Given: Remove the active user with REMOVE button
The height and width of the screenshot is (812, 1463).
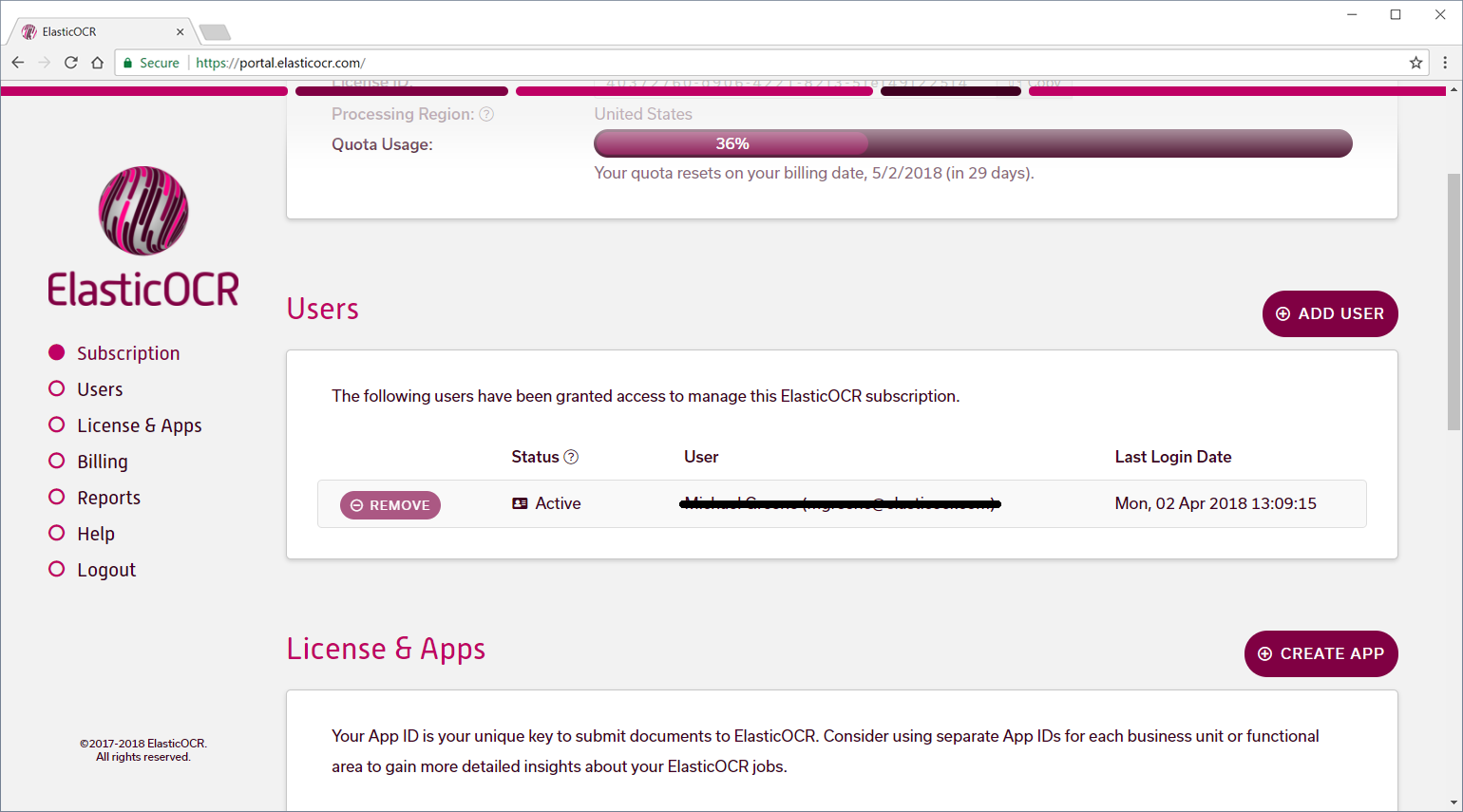Looking at the screenshot, I should (390, 505).
